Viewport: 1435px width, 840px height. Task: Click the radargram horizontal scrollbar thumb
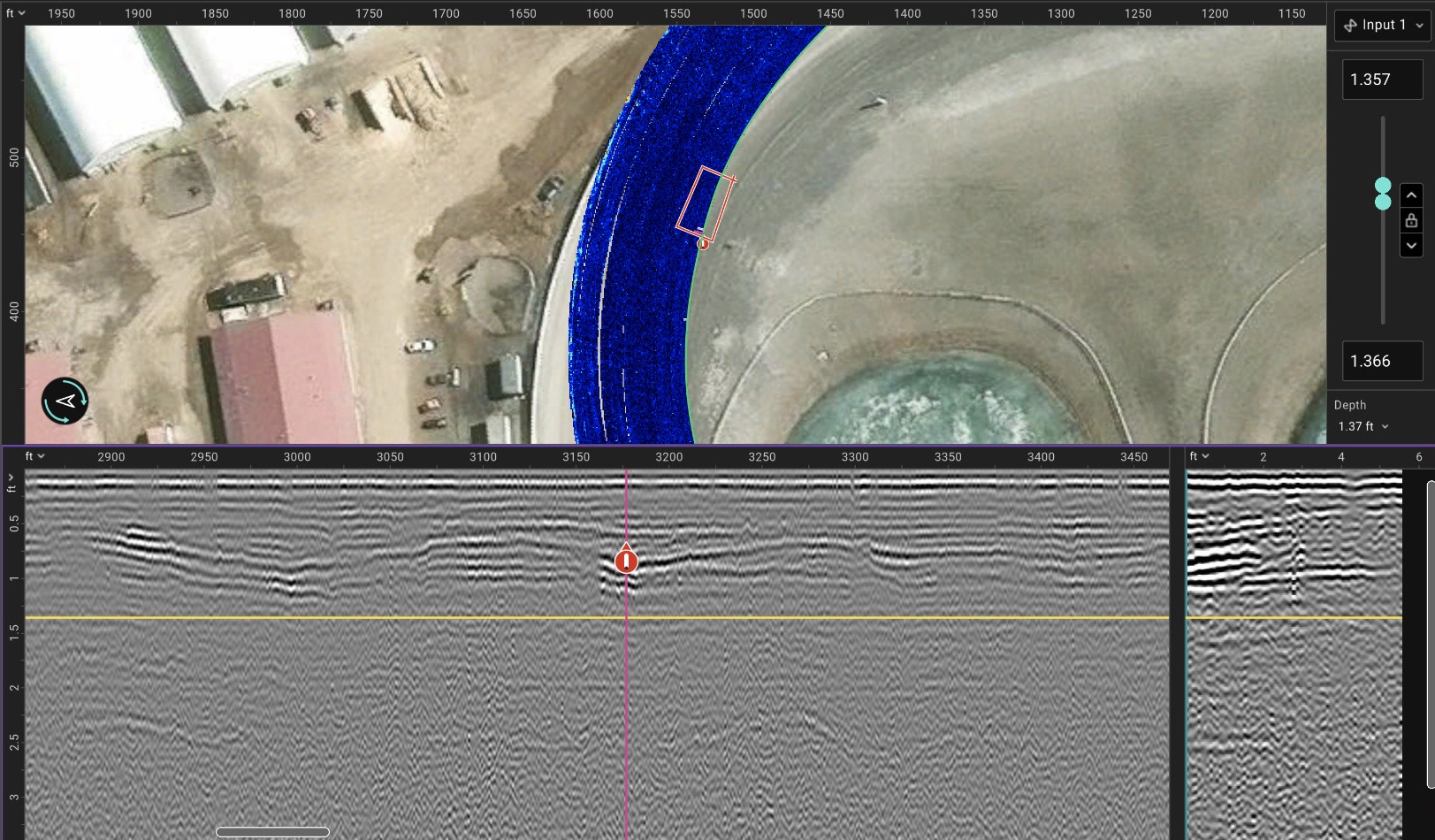click(x=272, y=832)
